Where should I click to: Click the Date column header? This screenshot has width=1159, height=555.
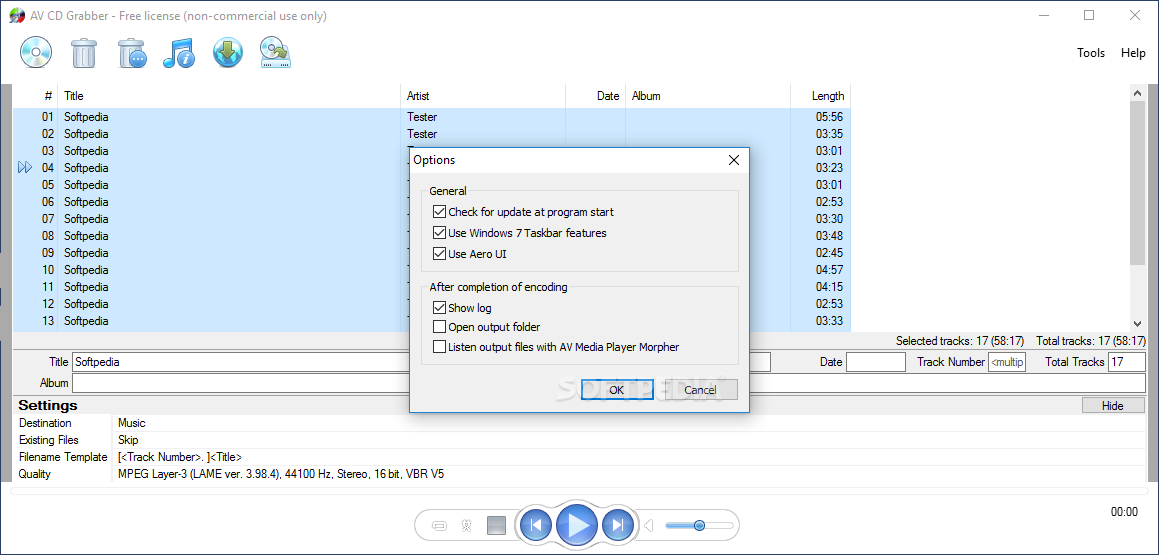pyautogui.click(x=595, y=96)
